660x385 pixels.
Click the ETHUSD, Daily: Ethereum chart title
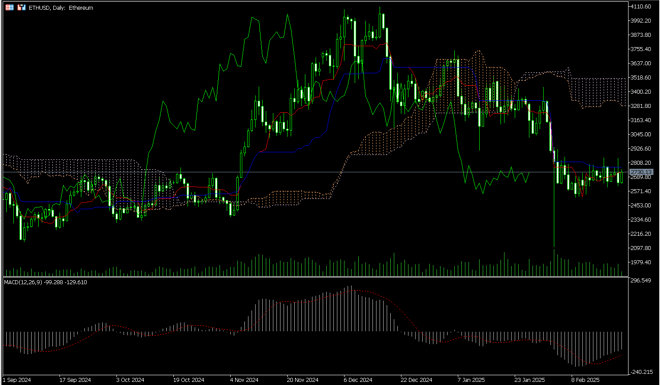coord(61,8)
